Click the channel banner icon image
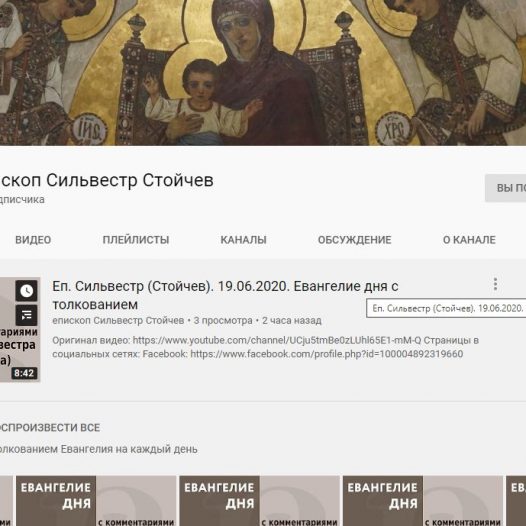 click(x=263, y=72)
